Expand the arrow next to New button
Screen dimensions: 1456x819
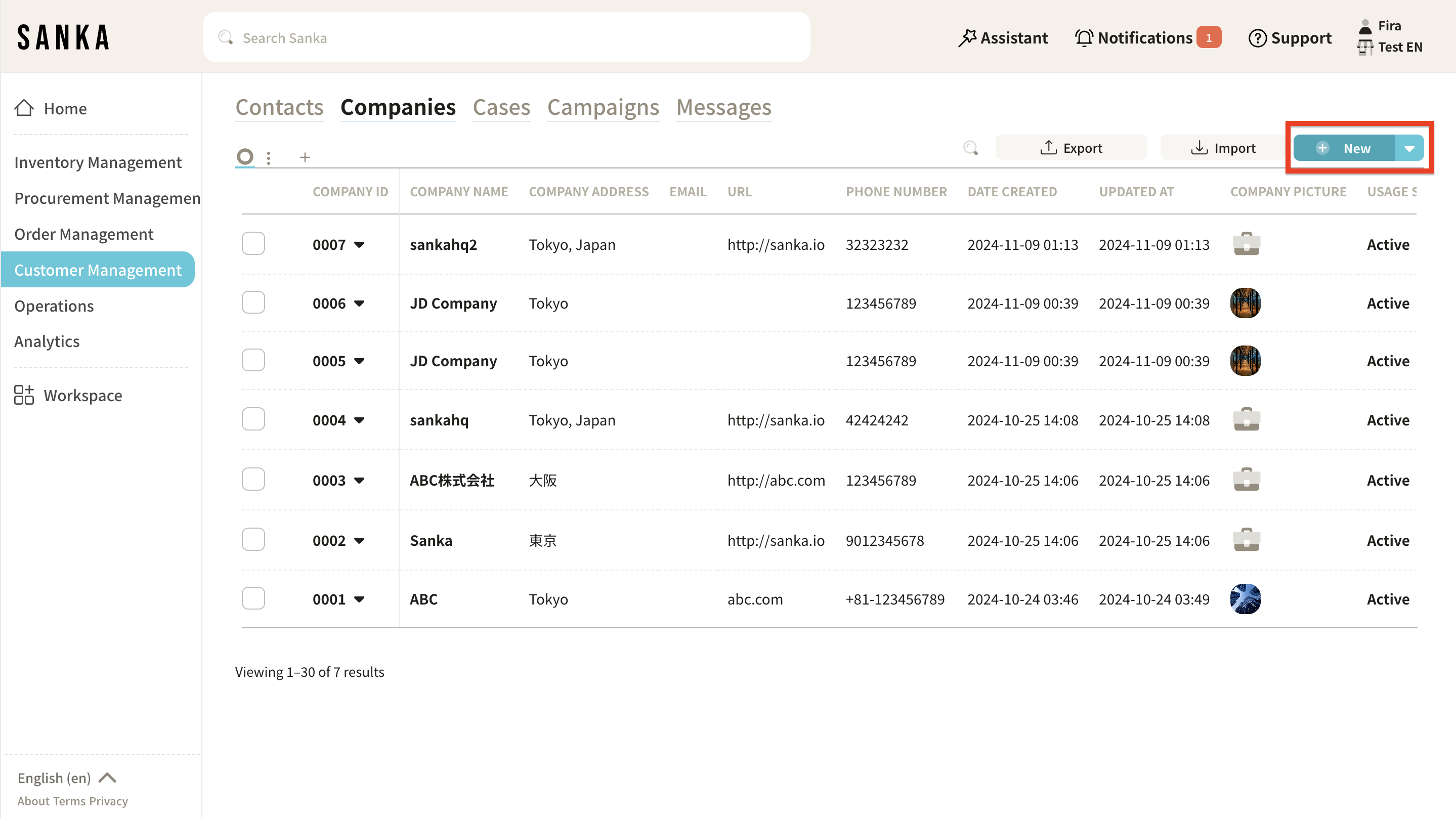point(1409,148)
